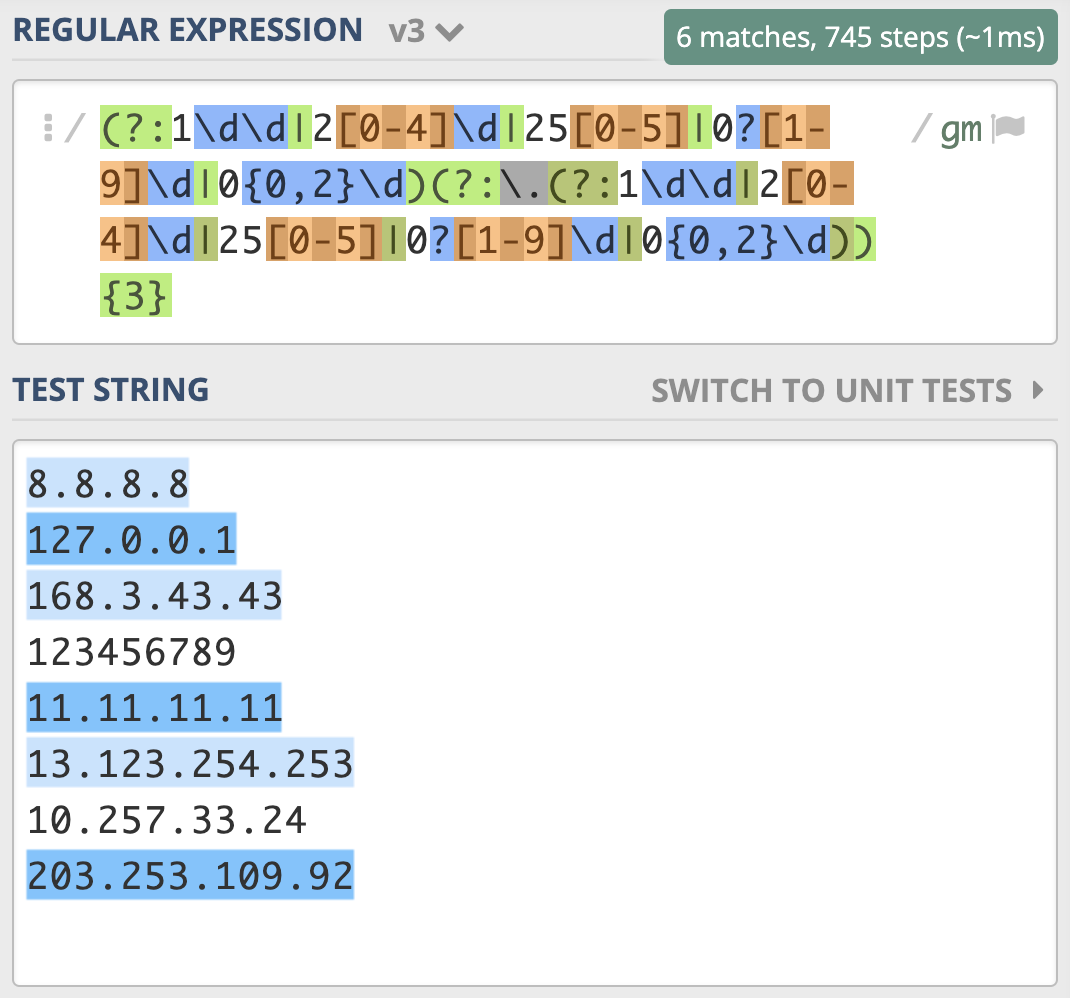The width and height of the screenshot is (1070, 998).
Task: Open the v3 version dropdown
Action: pos(426,31)
